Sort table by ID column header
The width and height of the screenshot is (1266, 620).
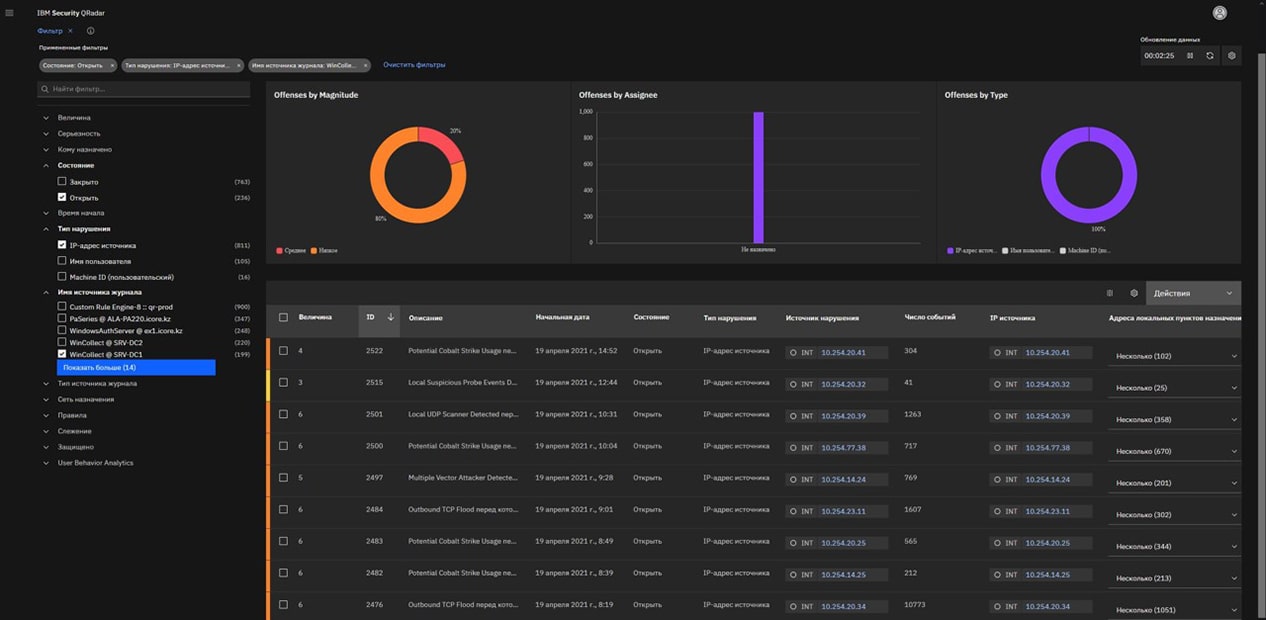click(x=371, y=317)
